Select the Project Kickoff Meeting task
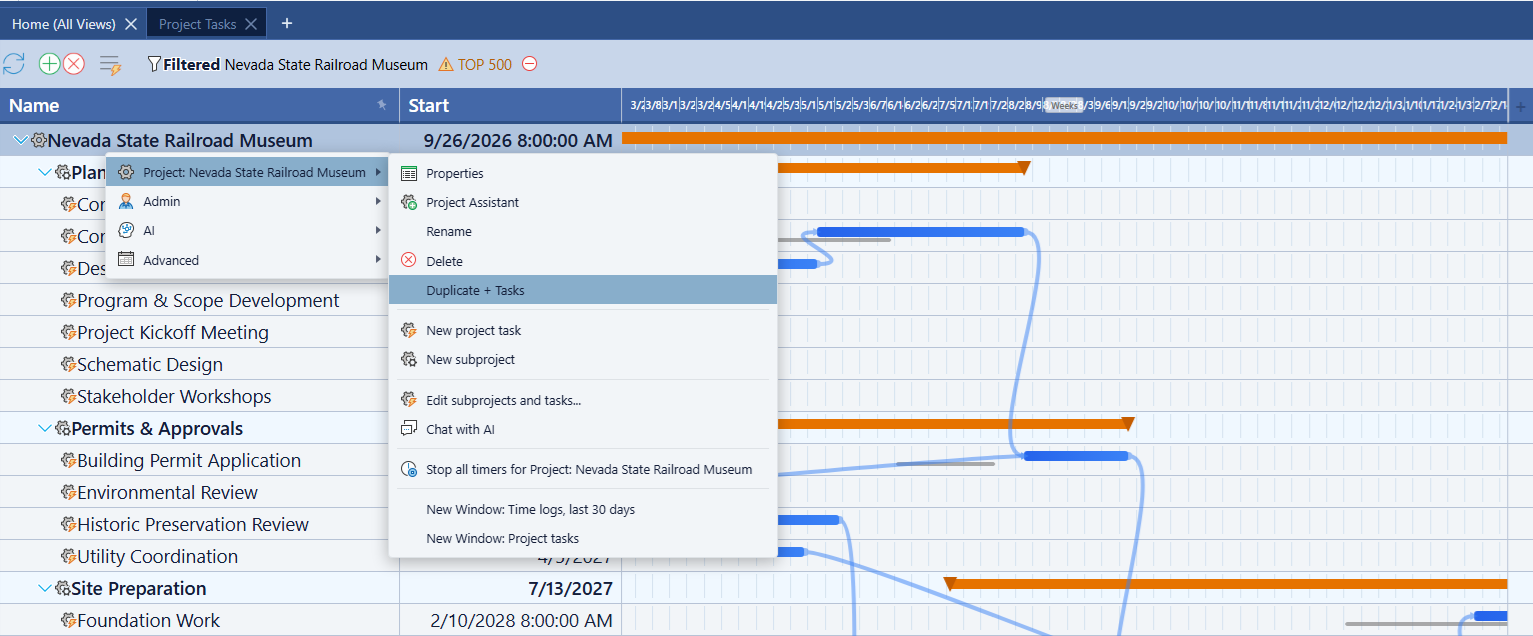Image resolution: width=1533 pixels, height=636 pixels. point(173,333)
